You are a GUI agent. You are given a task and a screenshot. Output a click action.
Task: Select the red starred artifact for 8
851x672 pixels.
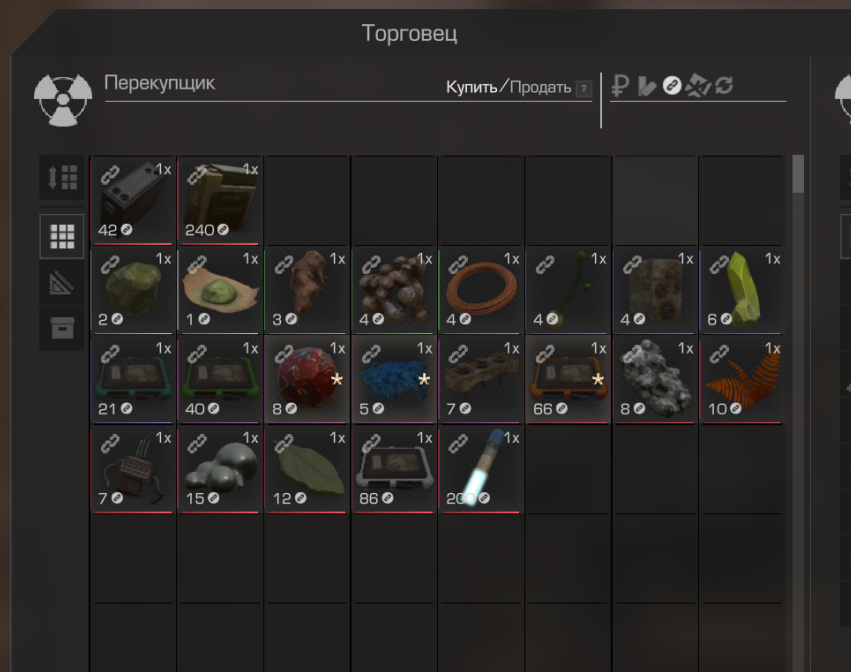[x=307, y=379]
